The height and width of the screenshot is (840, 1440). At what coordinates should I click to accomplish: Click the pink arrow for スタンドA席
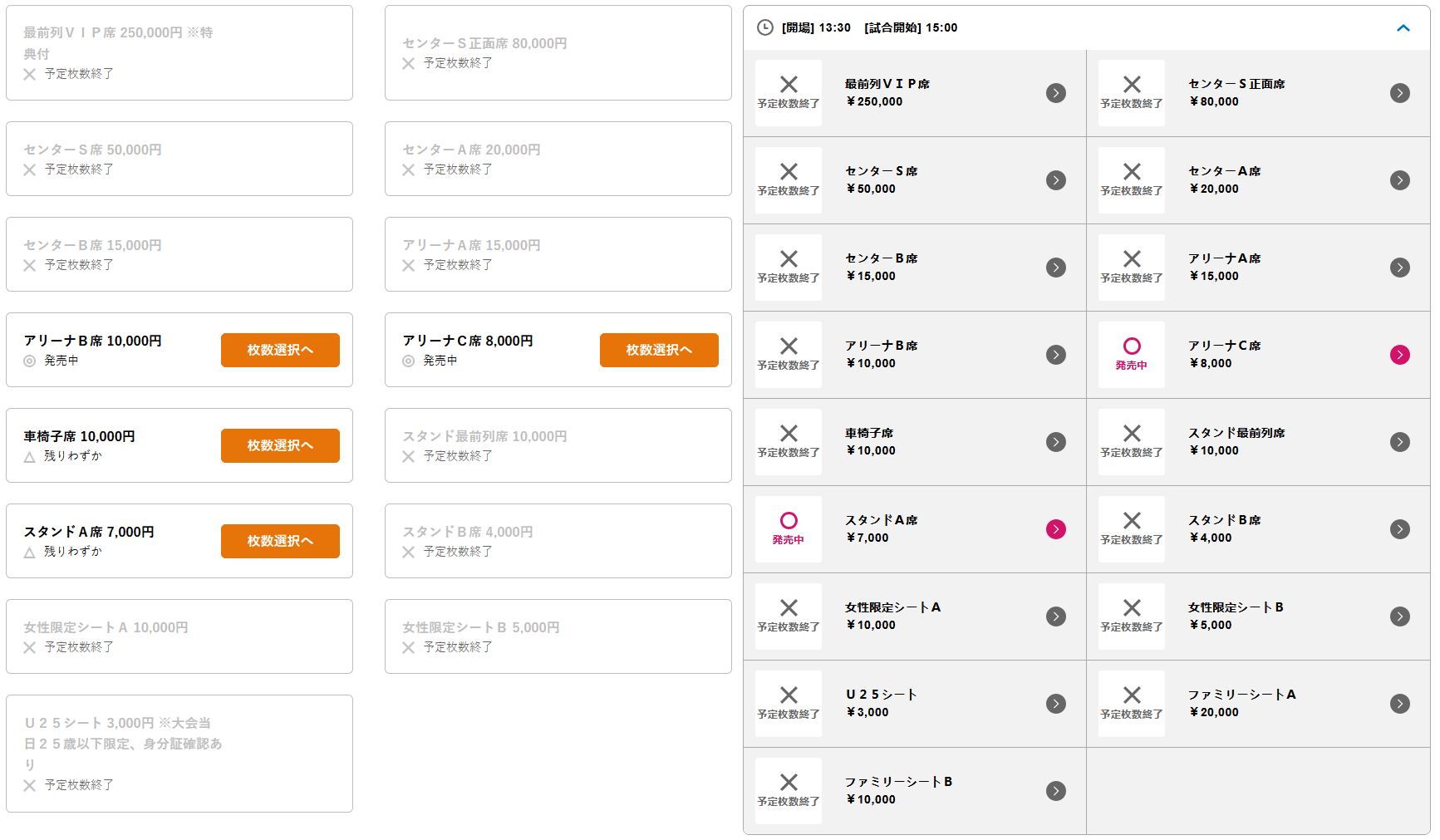coord(1055,529)
